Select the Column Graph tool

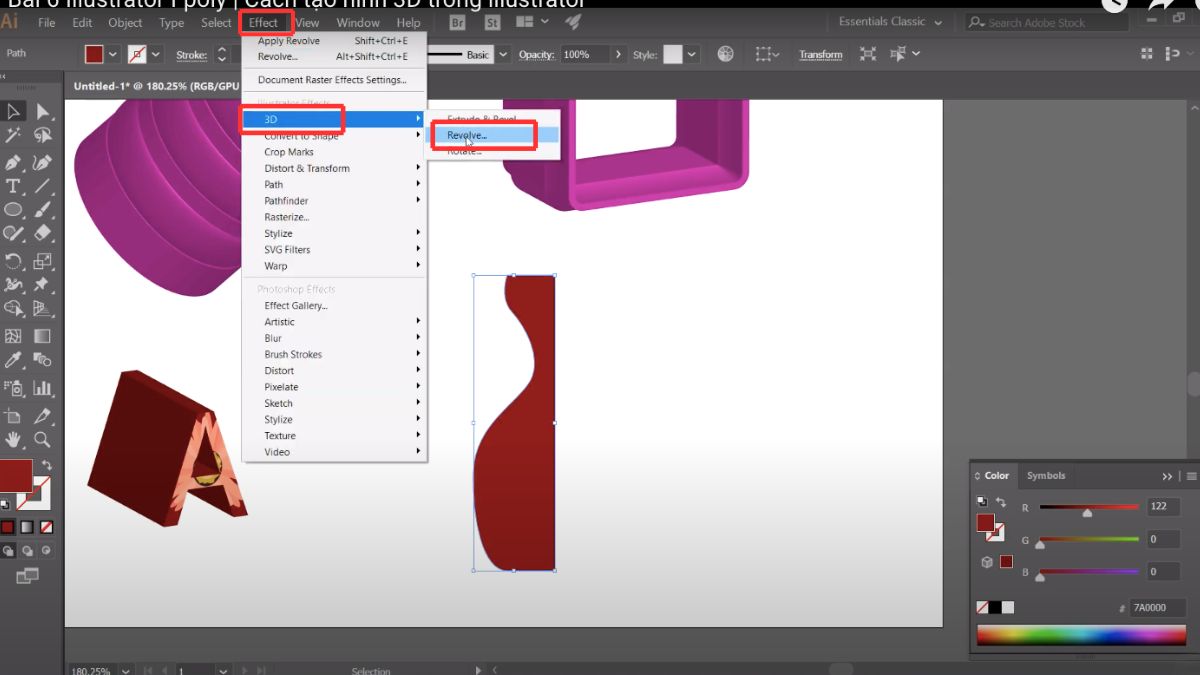(42, 388)
